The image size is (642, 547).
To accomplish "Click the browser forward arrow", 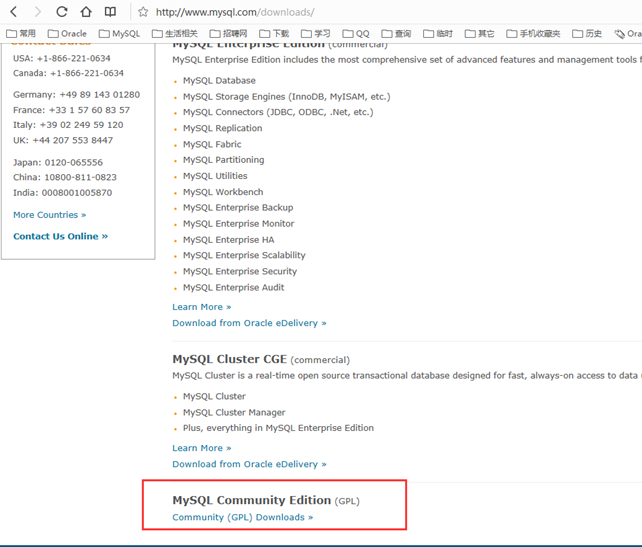I will click(38, 12).
